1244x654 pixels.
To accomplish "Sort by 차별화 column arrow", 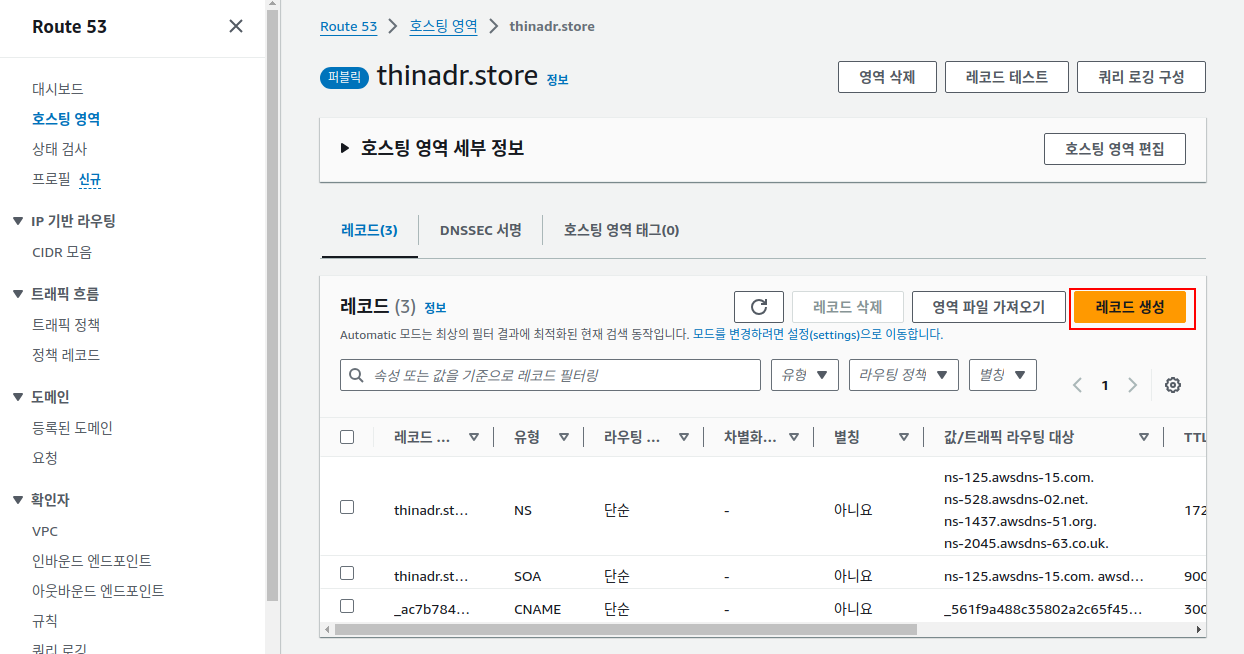I will click(x=794, y=437).
